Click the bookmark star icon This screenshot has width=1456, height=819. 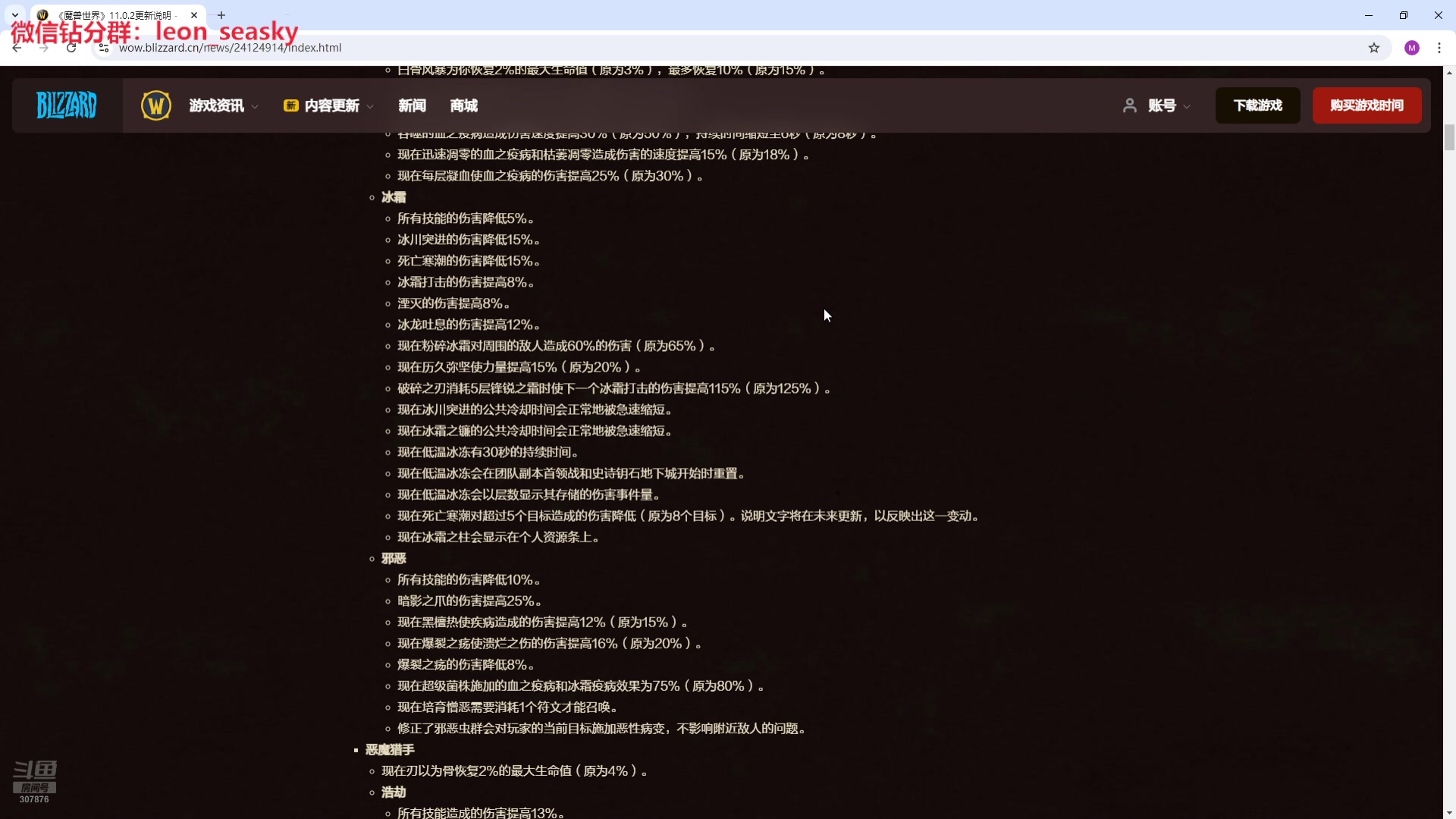tap(1375, 47)
